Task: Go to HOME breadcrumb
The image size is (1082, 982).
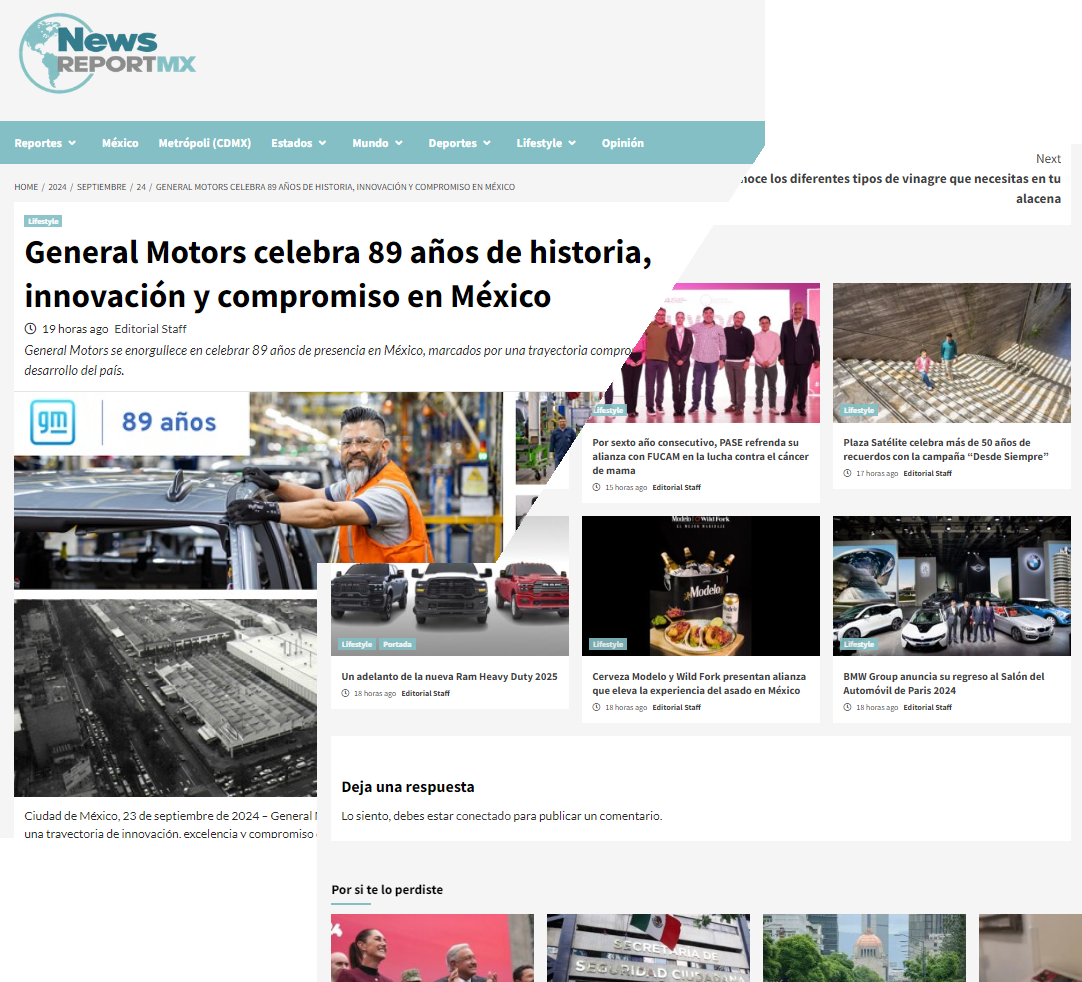Action: click(x=26, y=187)
